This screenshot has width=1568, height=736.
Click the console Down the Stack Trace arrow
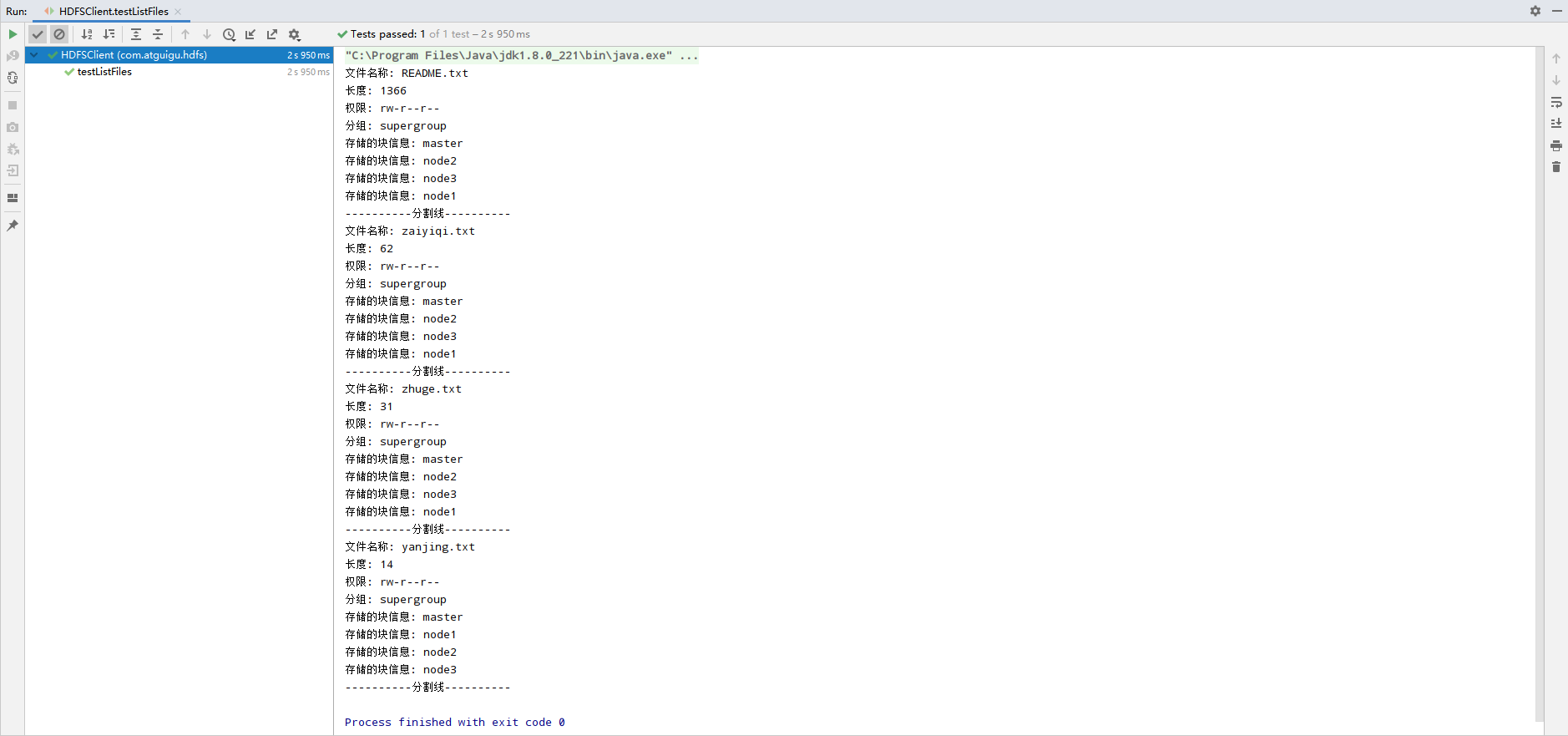click(x=1556, y=80)
